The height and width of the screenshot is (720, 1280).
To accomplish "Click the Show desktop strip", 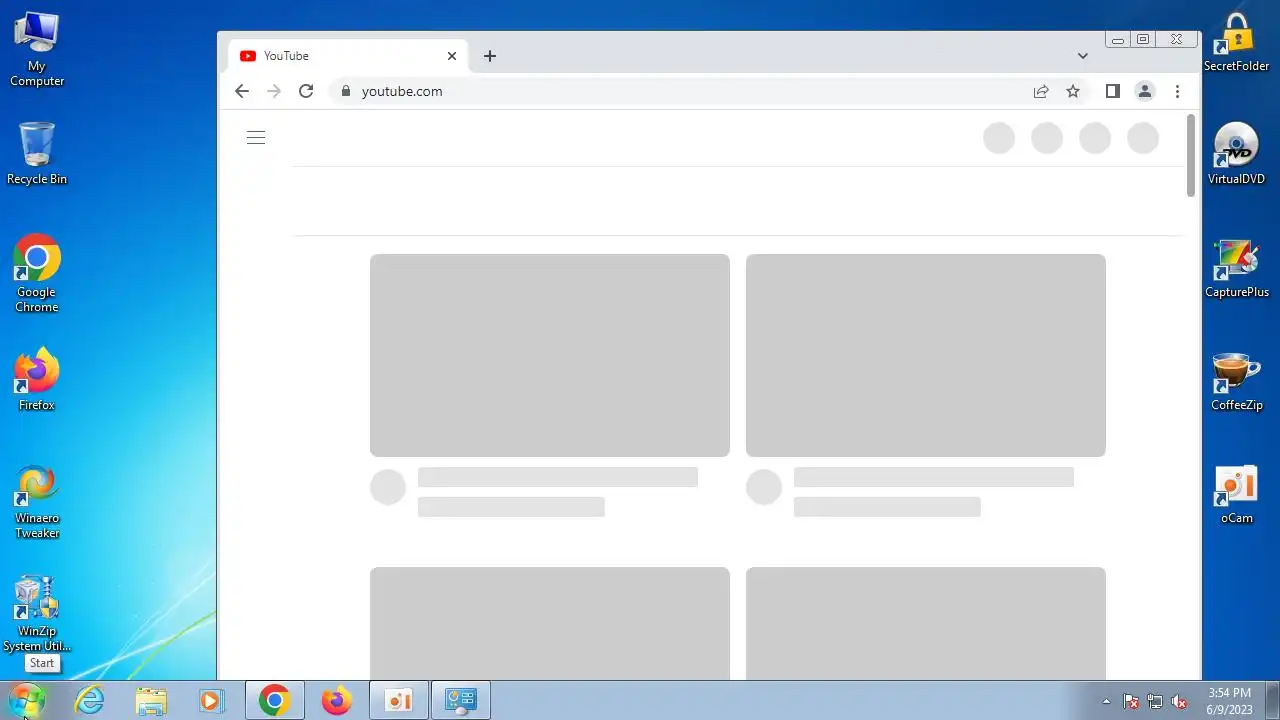I will point(1273,700).
